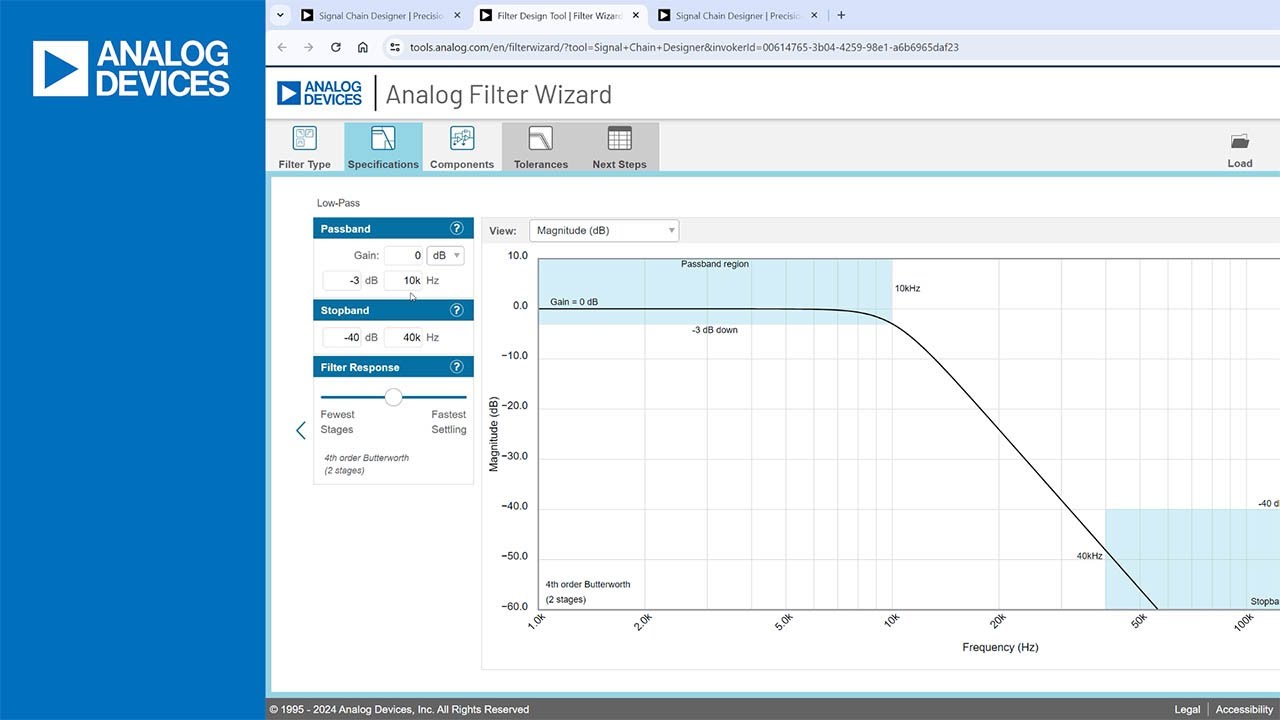The image size is (1280, 720).
Task: Click the Fastest Settling label
Action: [449, 422]
